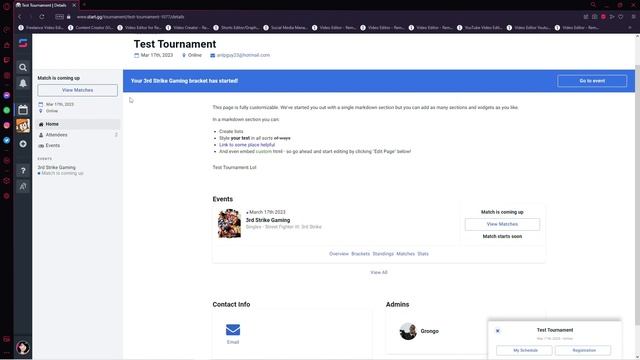Open WhatsApp in the Opera sidebar
Image resolution: width=640 pixels, height=360 pixels.
(7, 110)
